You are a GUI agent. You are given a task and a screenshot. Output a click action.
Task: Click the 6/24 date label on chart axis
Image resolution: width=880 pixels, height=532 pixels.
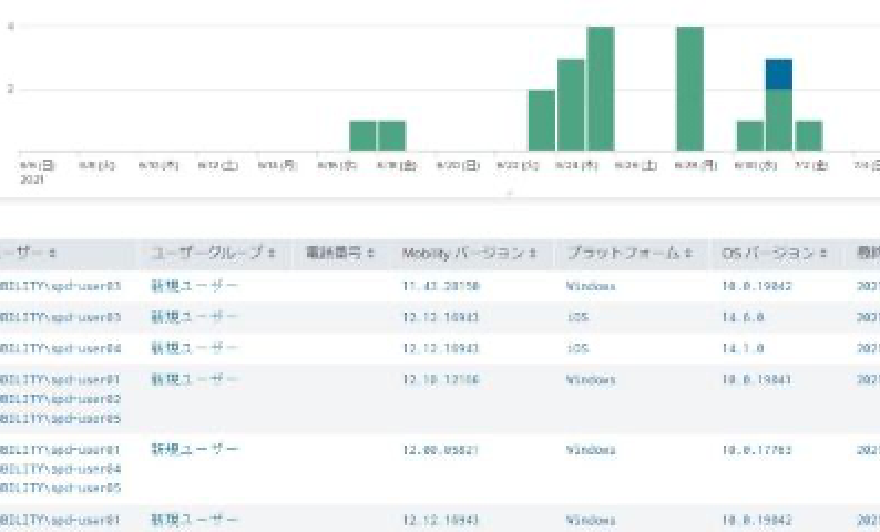click(576, 166)
